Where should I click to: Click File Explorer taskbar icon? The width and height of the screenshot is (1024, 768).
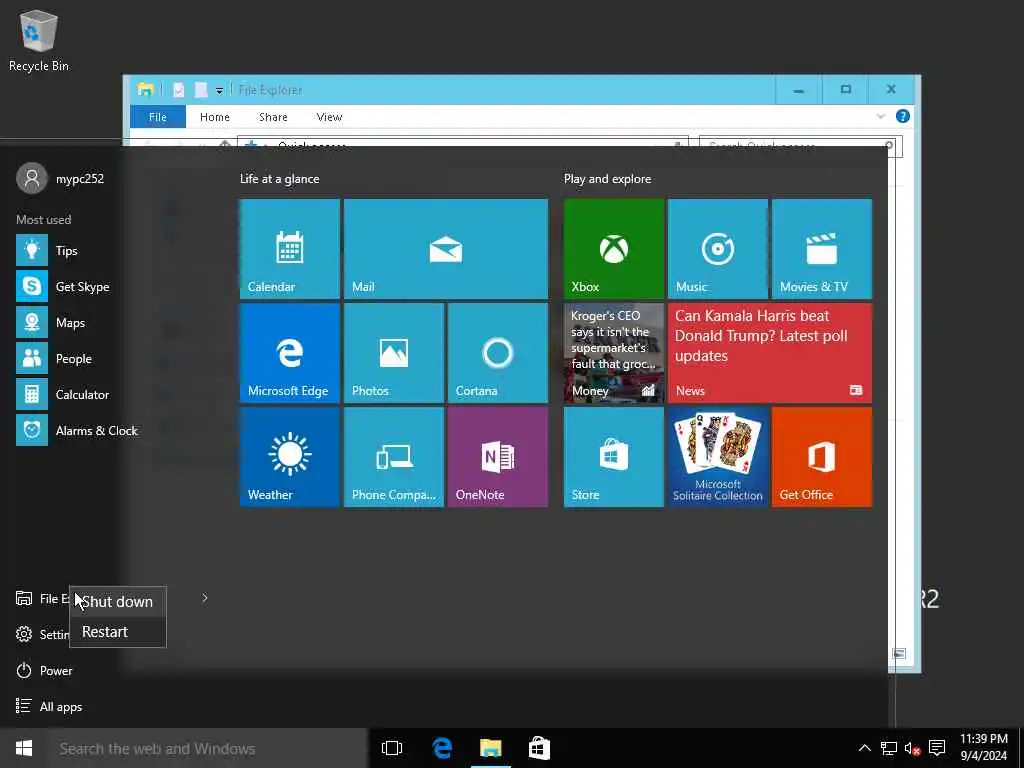[x=490, y=748]
